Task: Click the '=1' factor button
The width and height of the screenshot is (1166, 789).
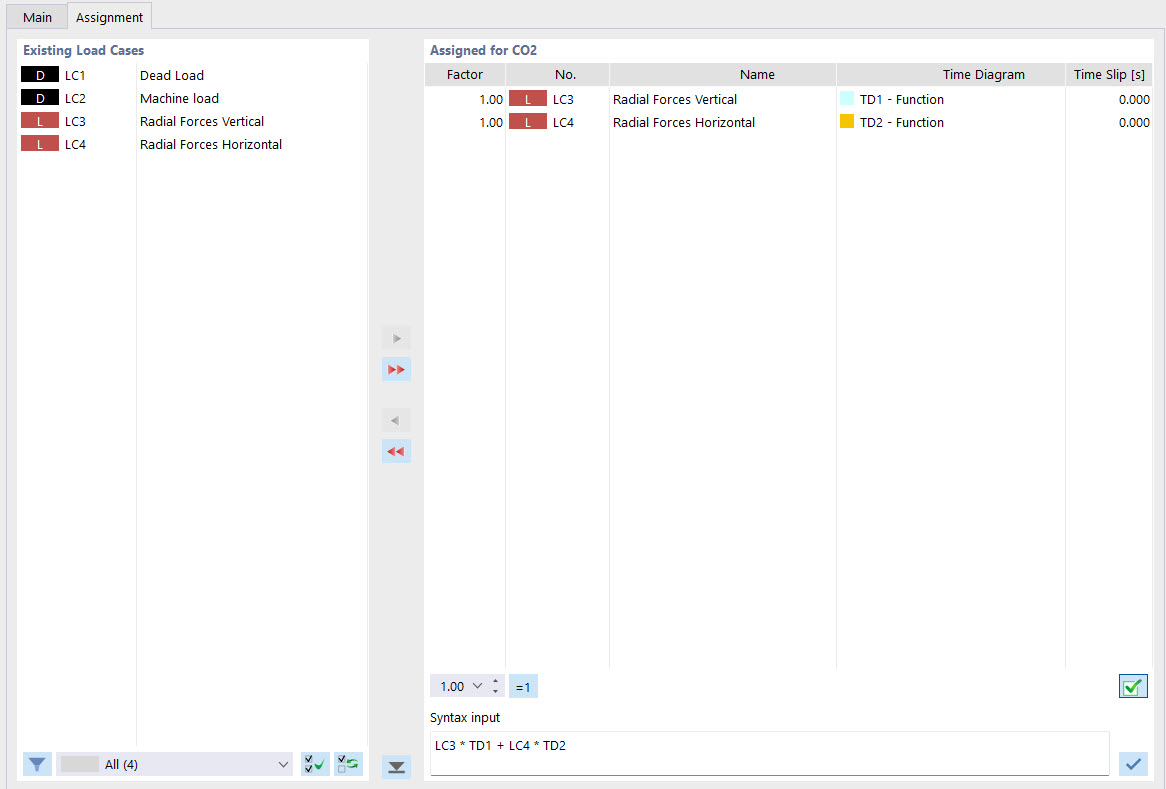Action: 523,686
